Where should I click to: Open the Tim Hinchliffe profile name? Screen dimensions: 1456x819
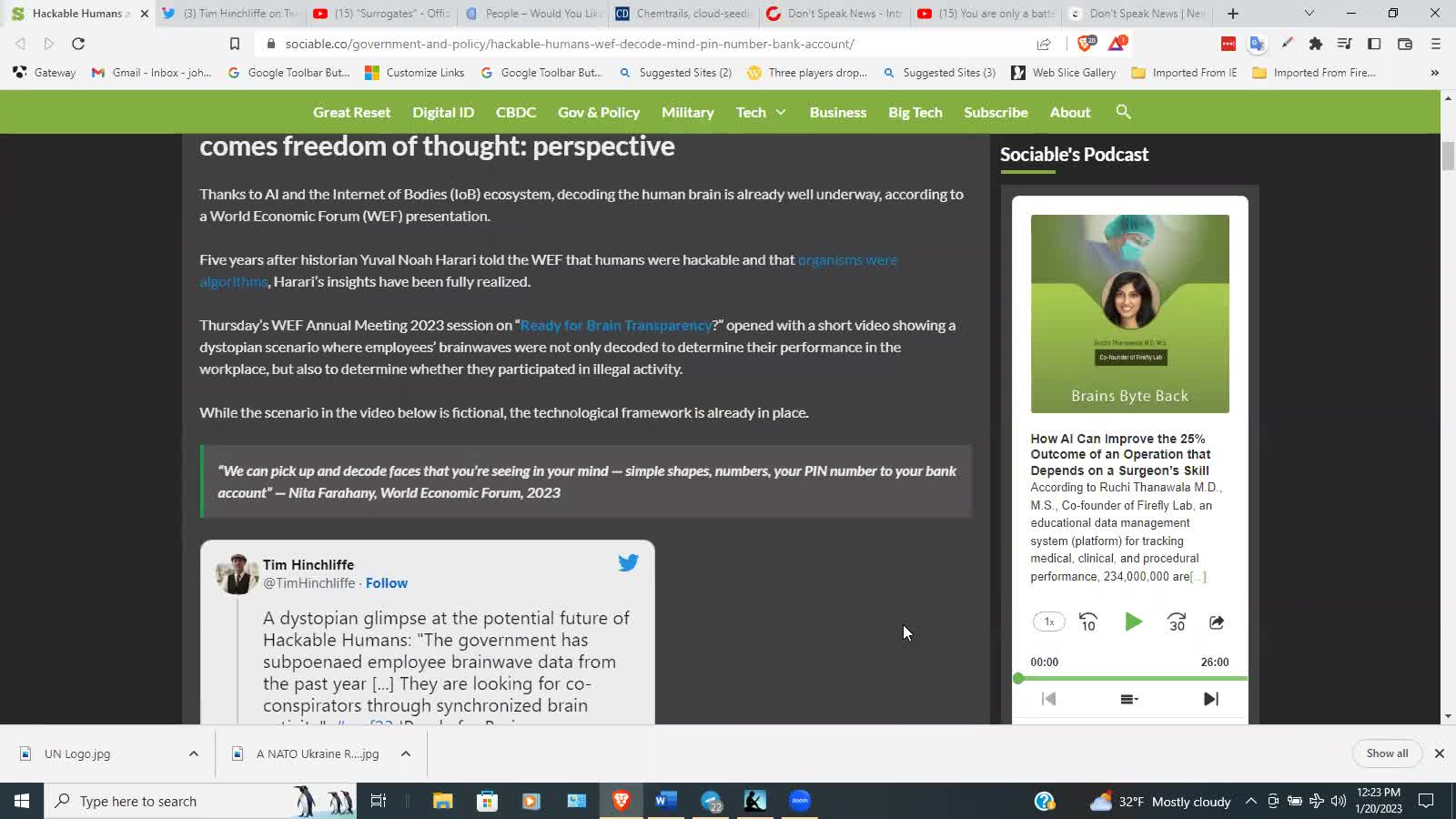(308, 564)
